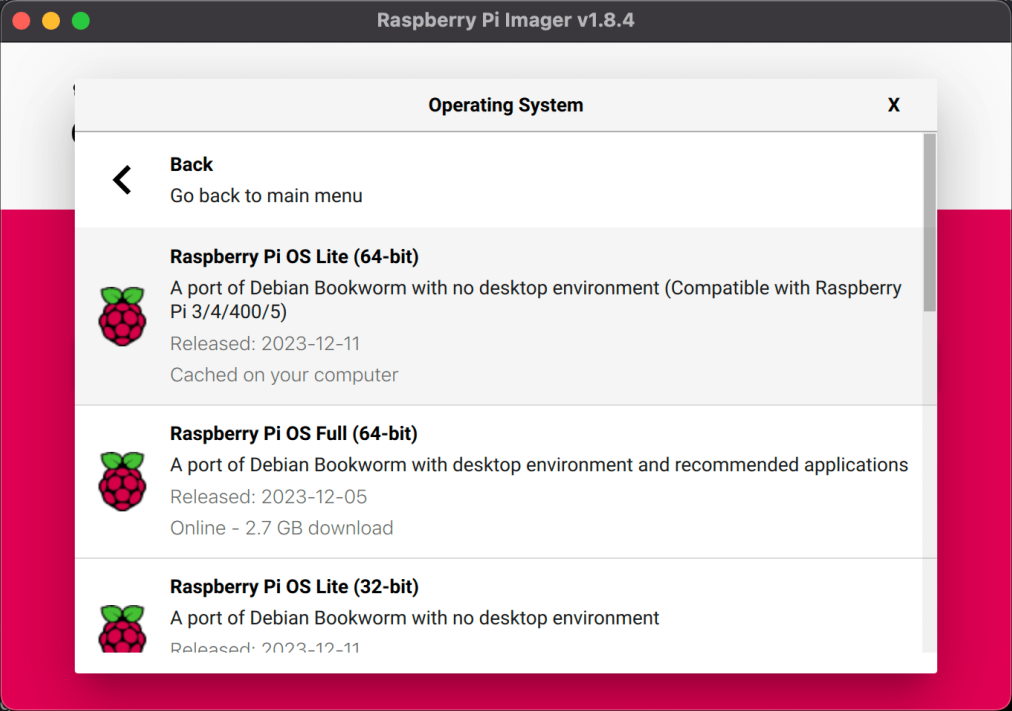This screenshot has width=1012, height=711.
Task: Click 'Online - 2.7 GB download' text
Action: (281, 528)
